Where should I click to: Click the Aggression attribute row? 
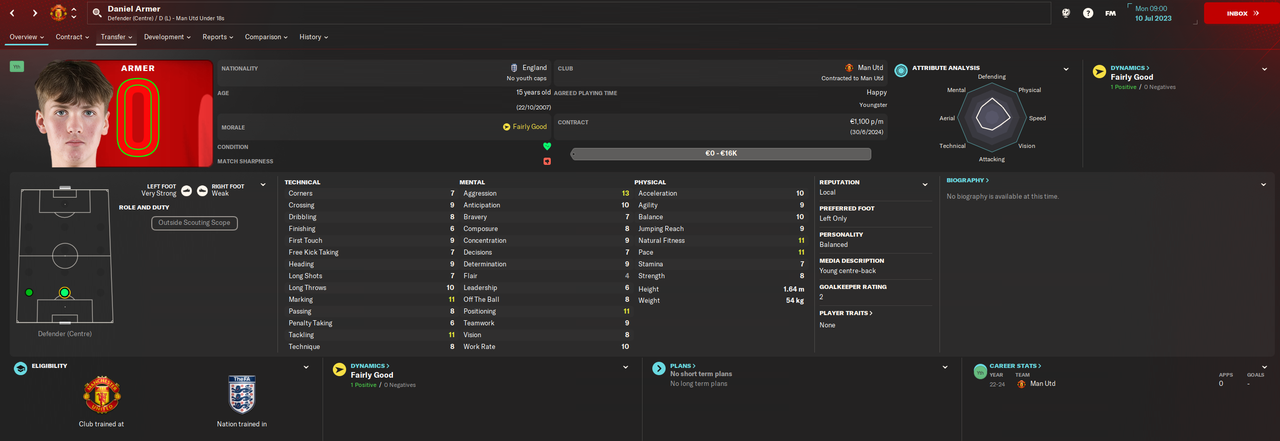(x=546, y=193)
